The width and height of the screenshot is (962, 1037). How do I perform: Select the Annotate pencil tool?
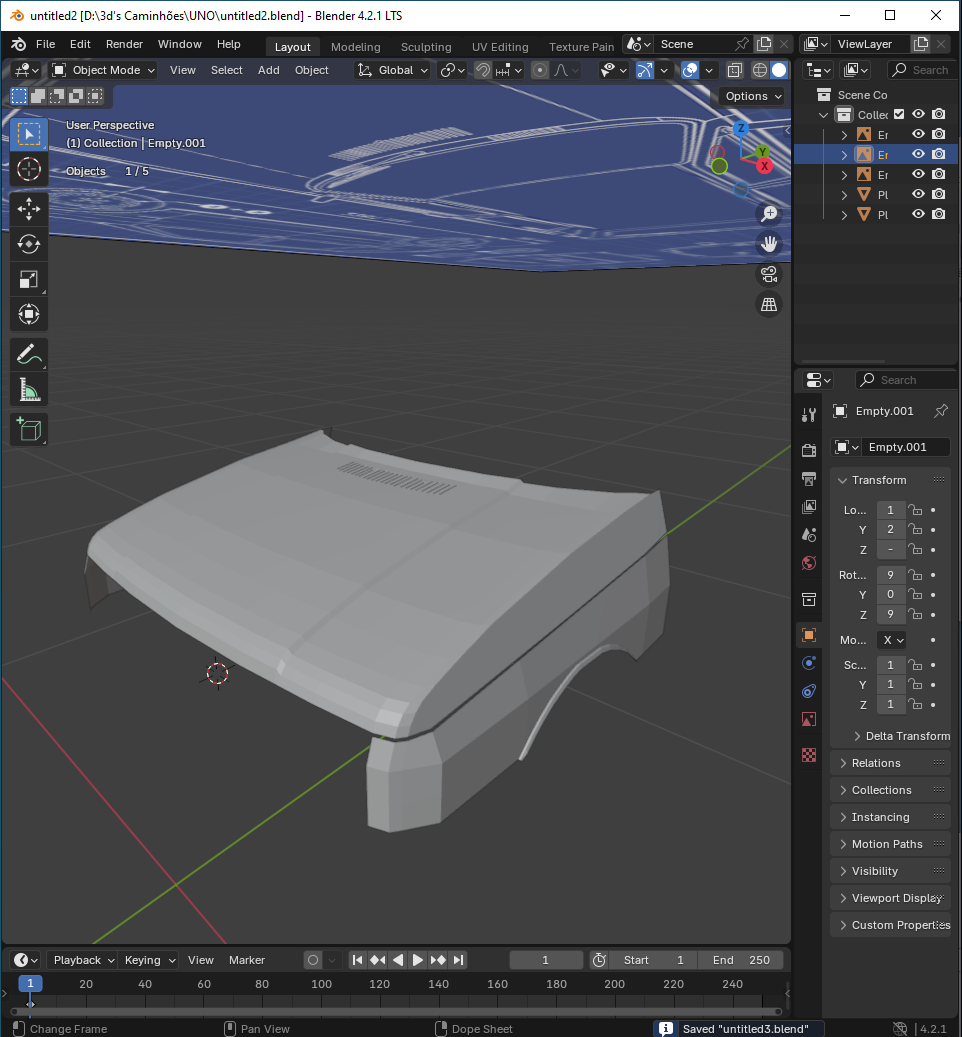(x=28, y=355)
